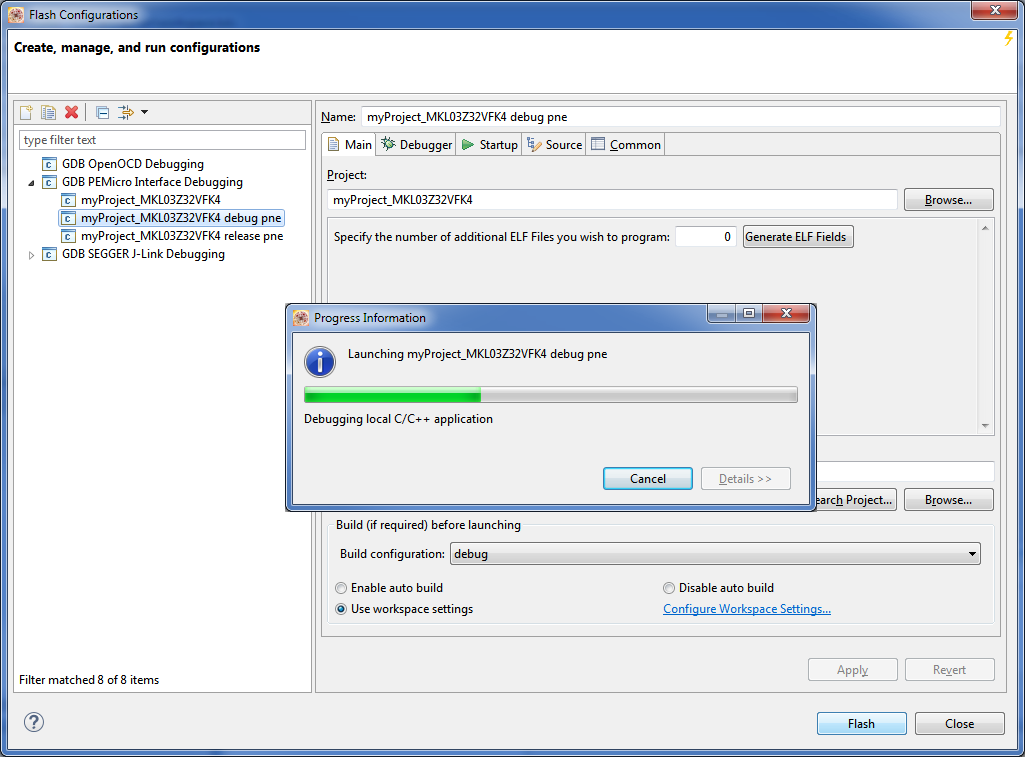Collapse all configurations in the tree

click(x=102, y=112)
